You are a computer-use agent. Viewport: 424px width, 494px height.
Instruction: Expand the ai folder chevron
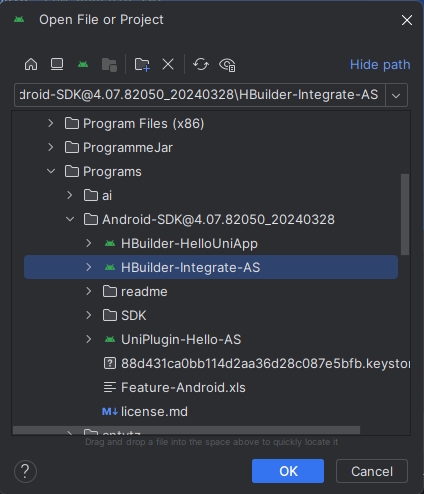(70, 195)
